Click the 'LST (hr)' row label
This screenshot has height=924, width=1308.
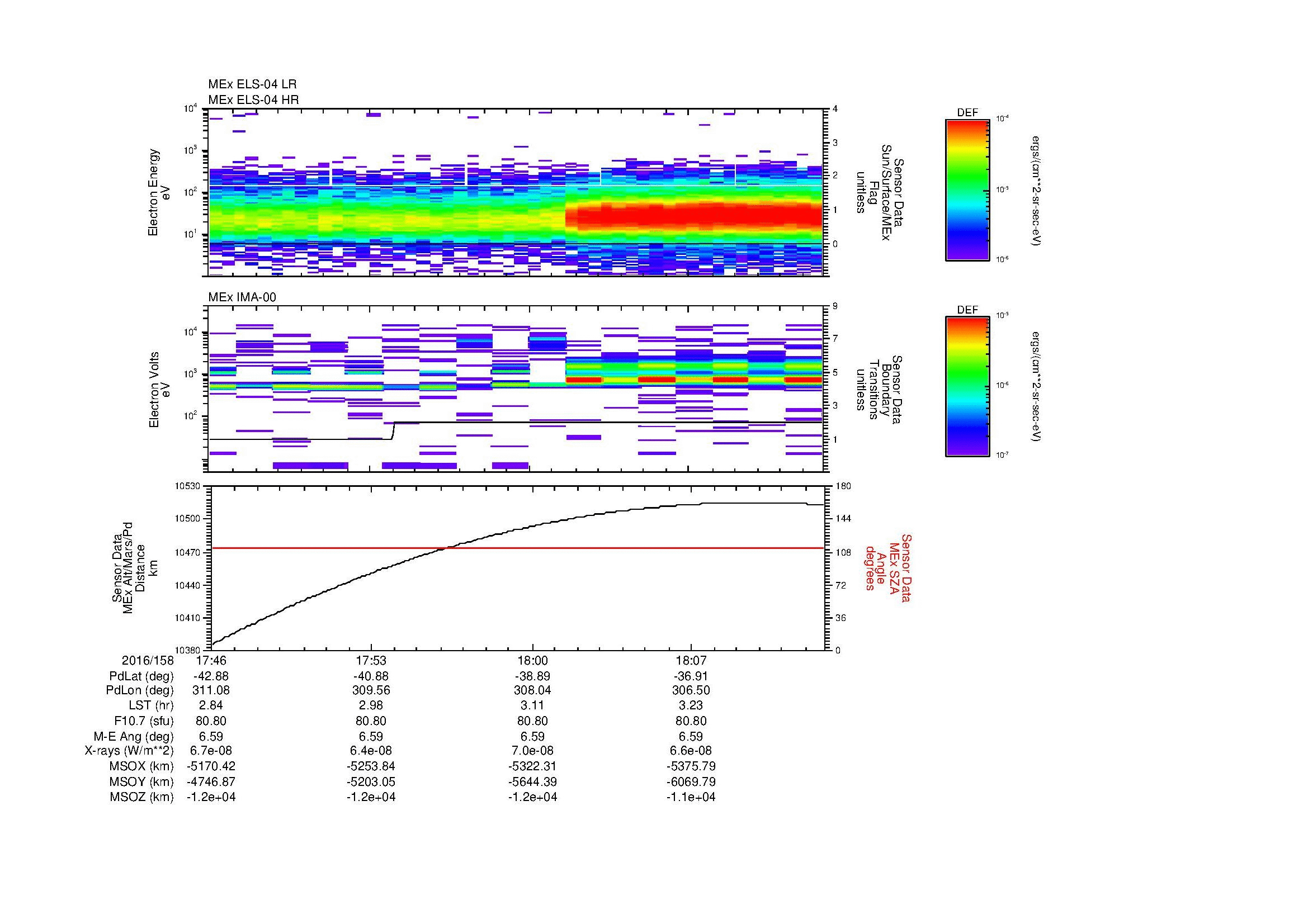pos(151,705)
